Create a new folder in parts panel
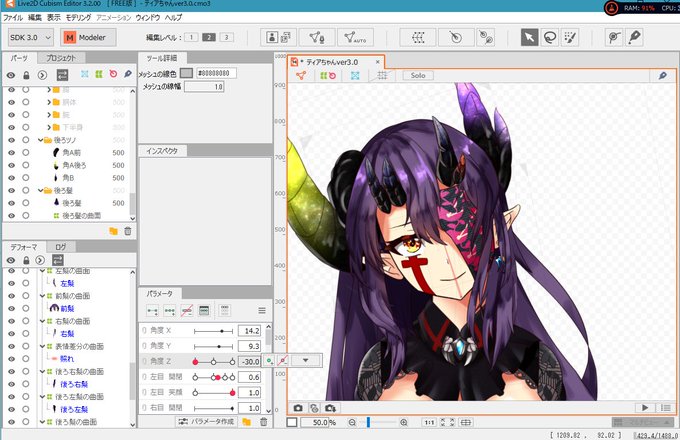The width and height of the screenshot is (680, 440). pos(114,231)
